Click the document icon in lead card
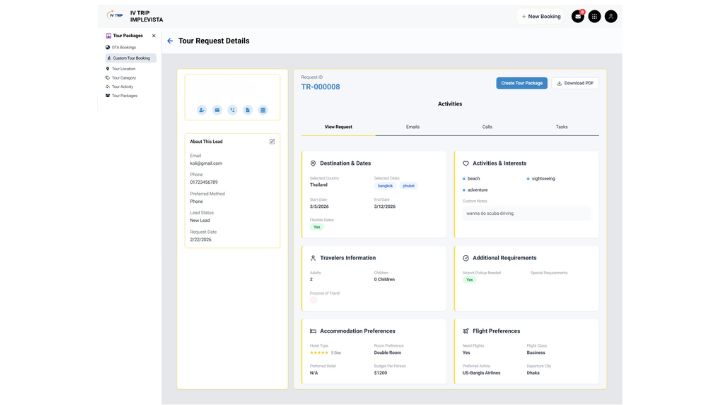The image size is (720, 405). 247,109
